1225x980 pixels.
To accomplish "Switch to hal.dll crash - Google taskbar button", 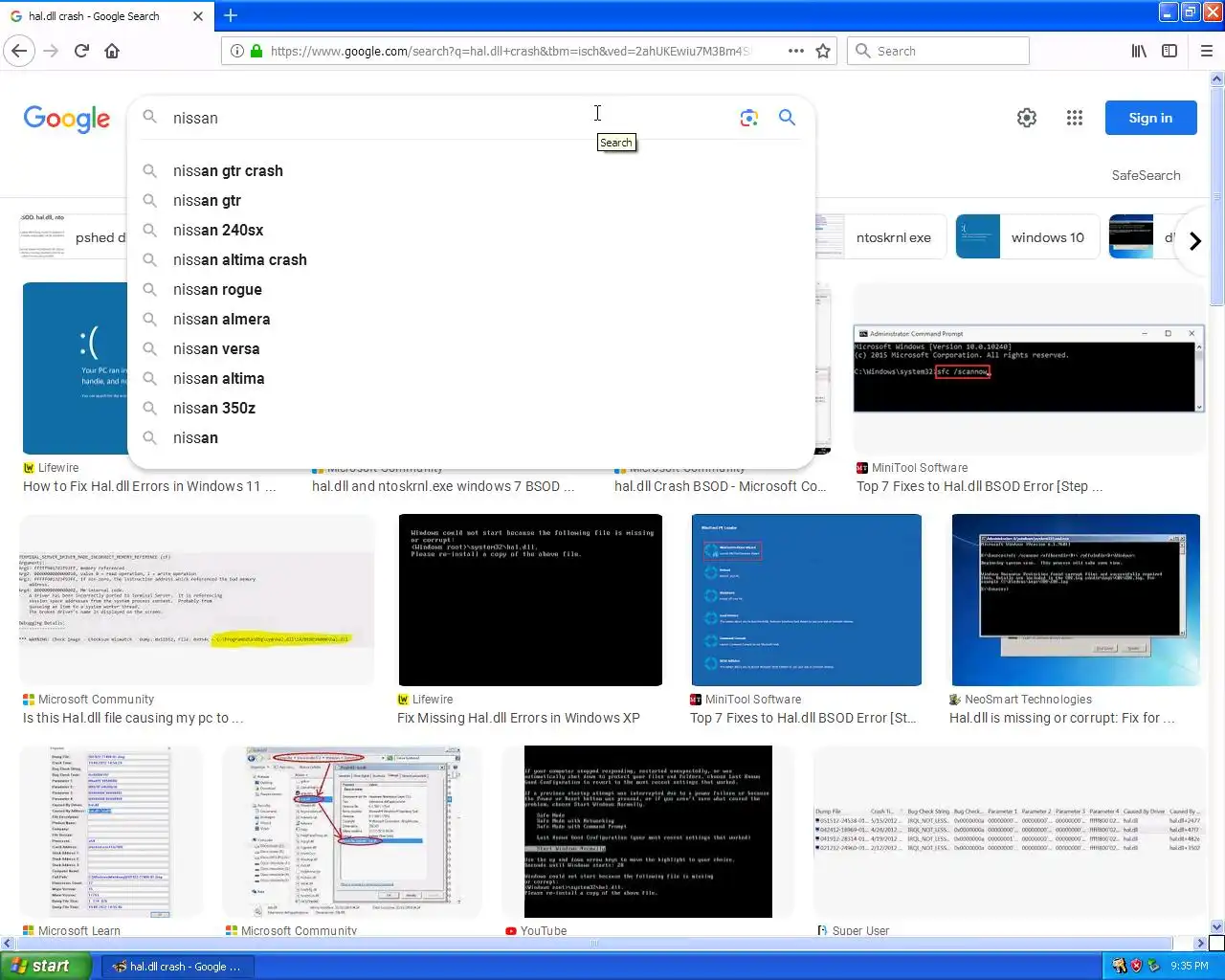I will 179,967.
